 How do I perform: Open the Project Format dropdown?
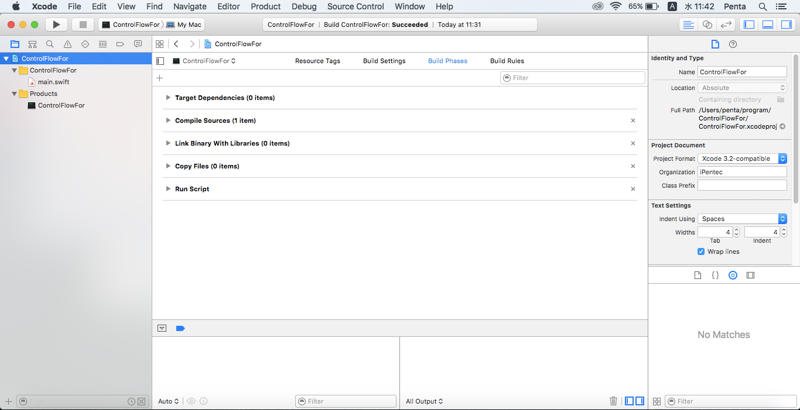pyautogui.click(x=742, y=159)
